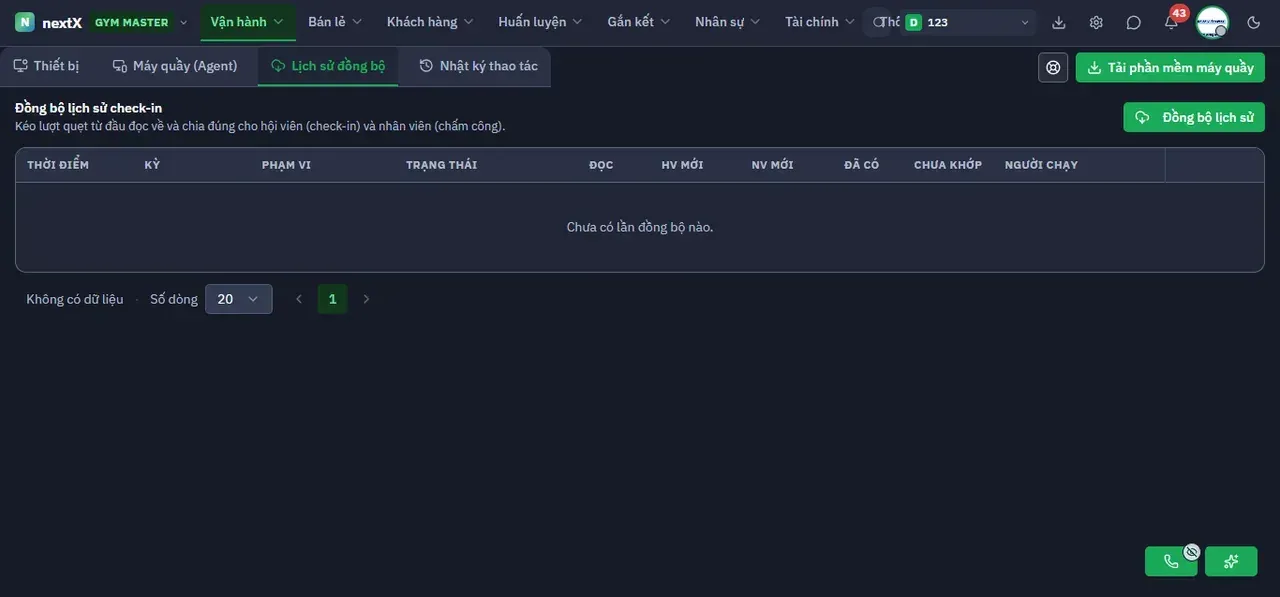Click the Đồng bộ lịch sử button
Image resolution: width=1280 pixels, height=597 pixels.
point(1194,117)
